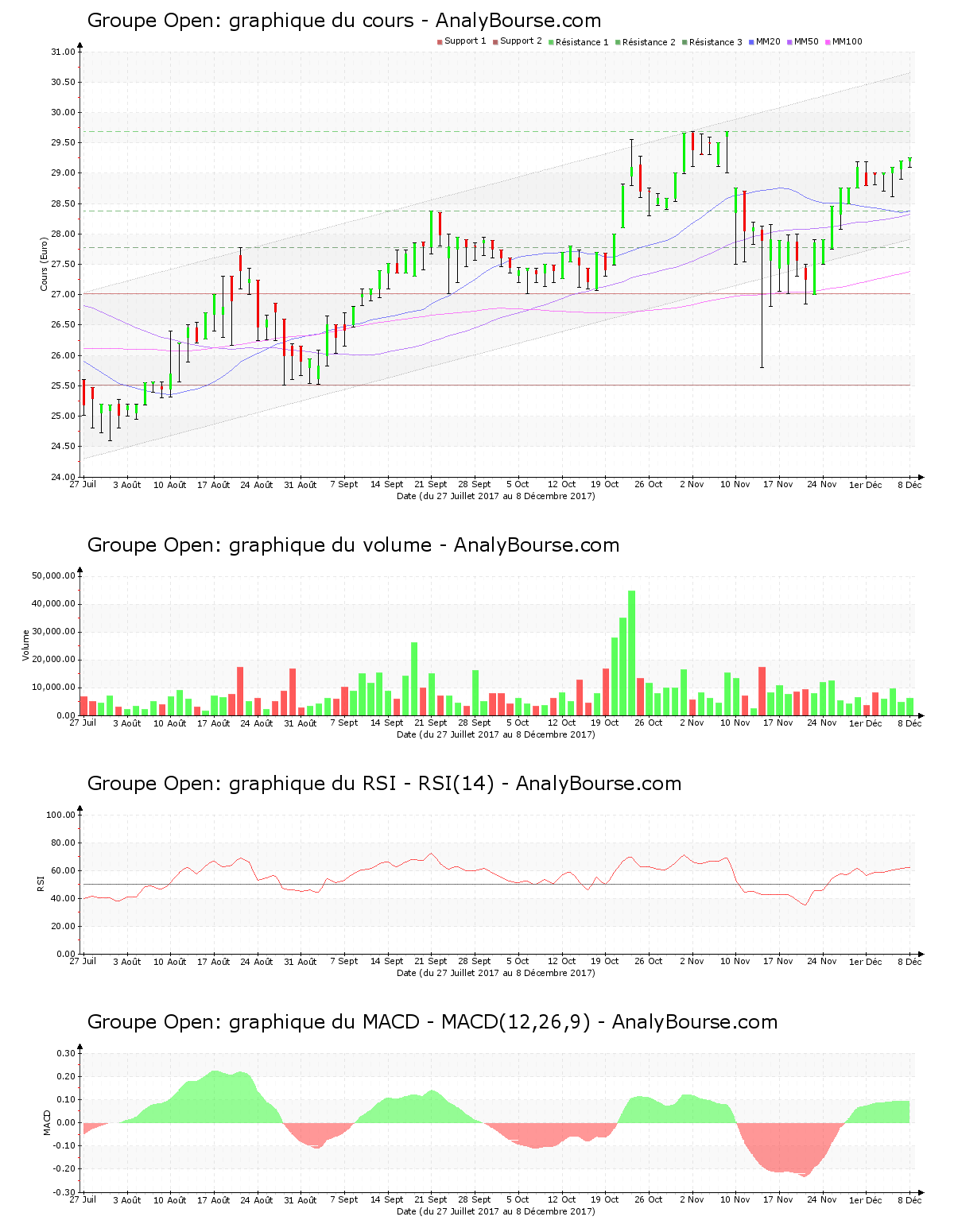Click '7 Sept' date on RSI chart
This screenshot has width=954, height=1232.
click(343, 962)
